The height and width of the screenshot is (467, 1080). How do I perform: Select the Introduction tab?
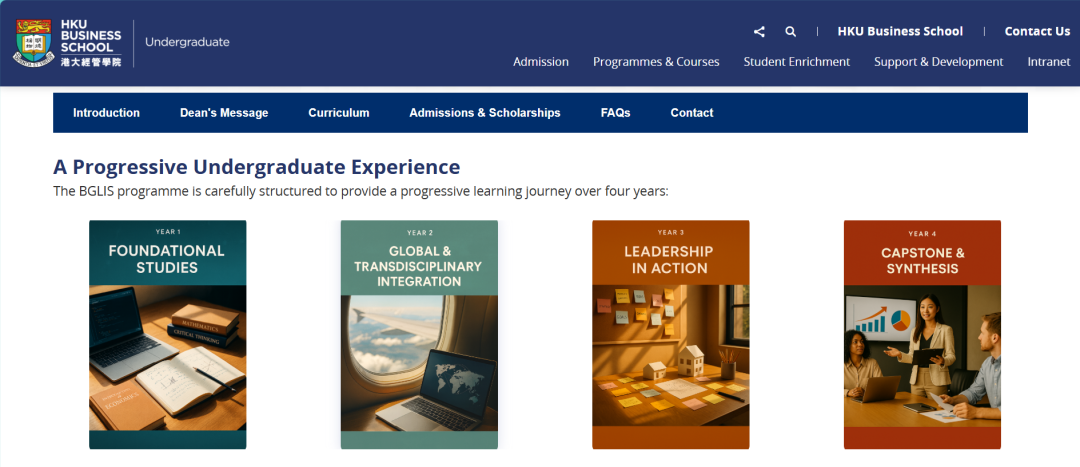(106, 113)
